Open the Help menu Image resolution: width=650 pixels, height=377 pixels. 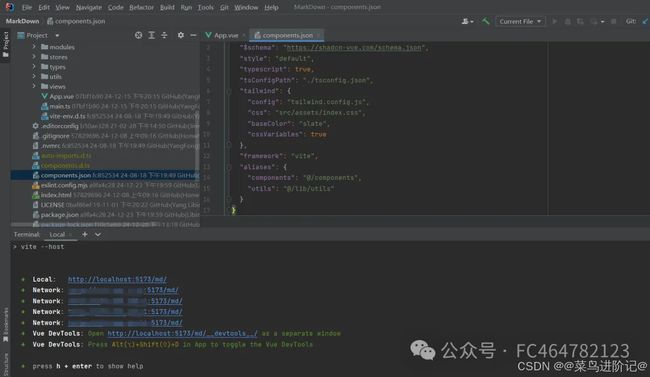pyautogui.click(x=272, y=7)
